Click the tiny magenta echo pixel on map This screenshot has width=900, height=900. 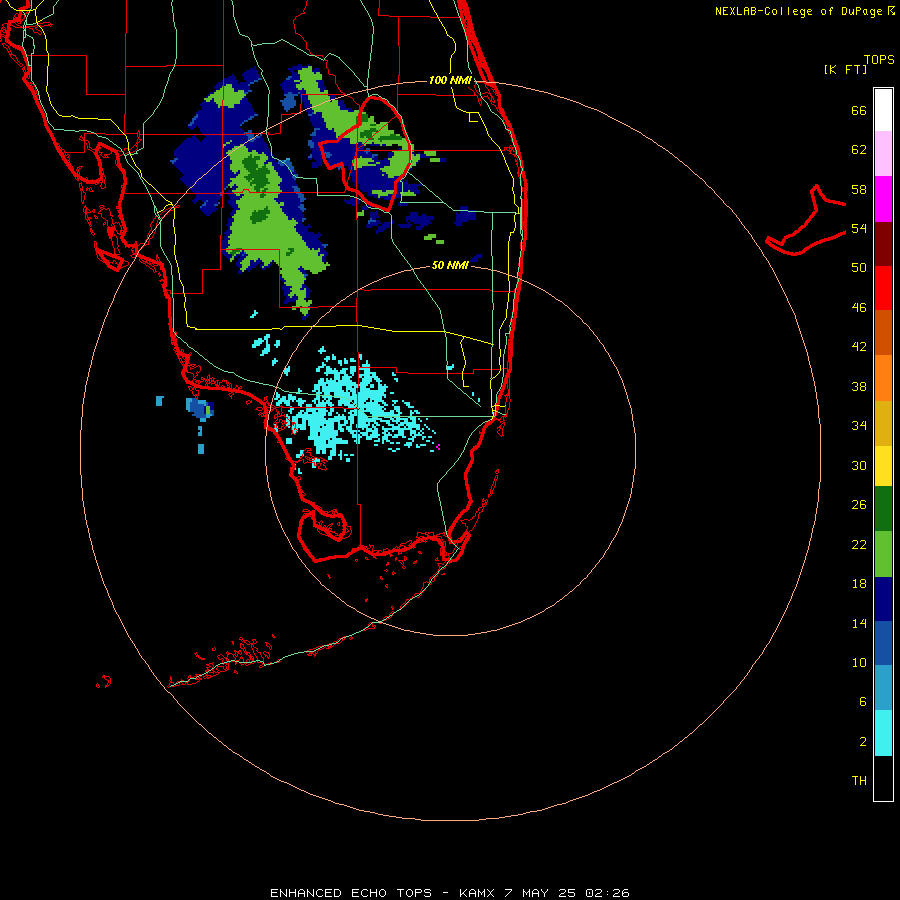(438, 446)
